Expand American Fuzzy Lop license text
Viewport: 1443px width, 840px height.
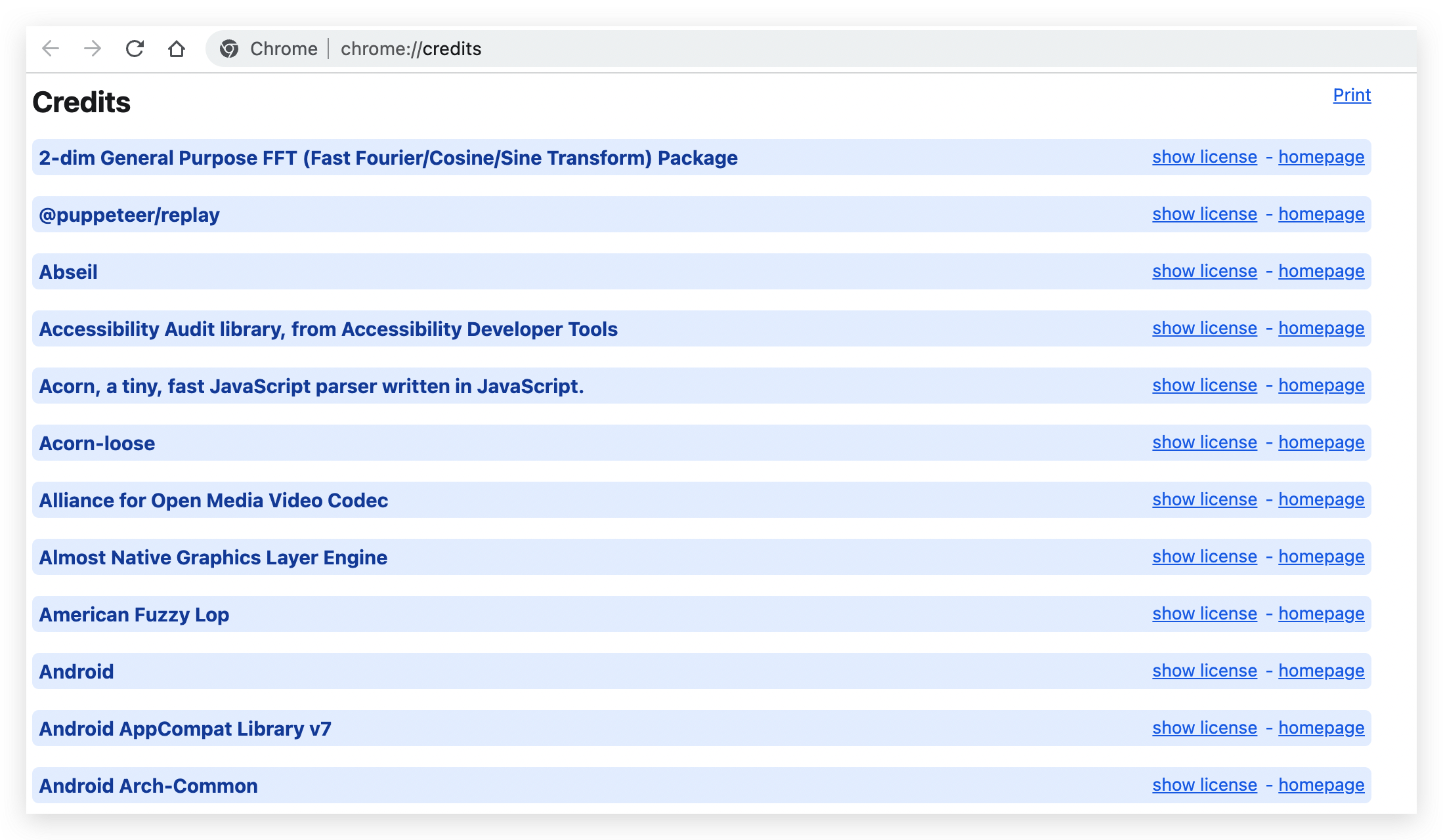click(1204, 614)
